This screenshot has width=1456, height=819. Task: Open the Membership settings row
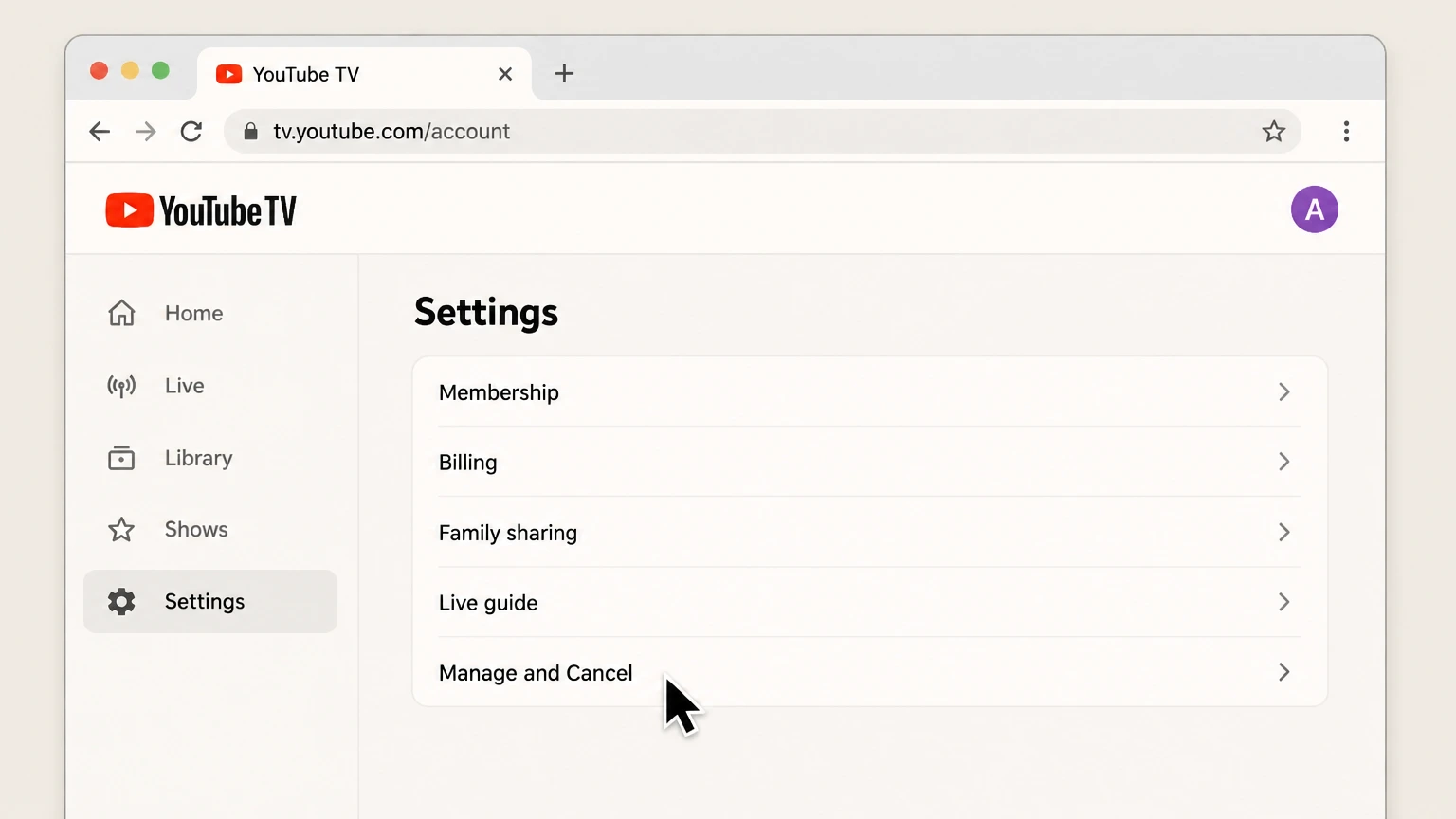(869, 391)
